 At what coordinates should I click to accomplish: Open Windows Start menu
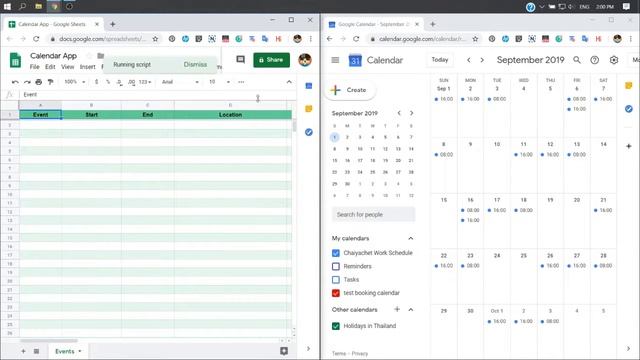tap(7, 7)
